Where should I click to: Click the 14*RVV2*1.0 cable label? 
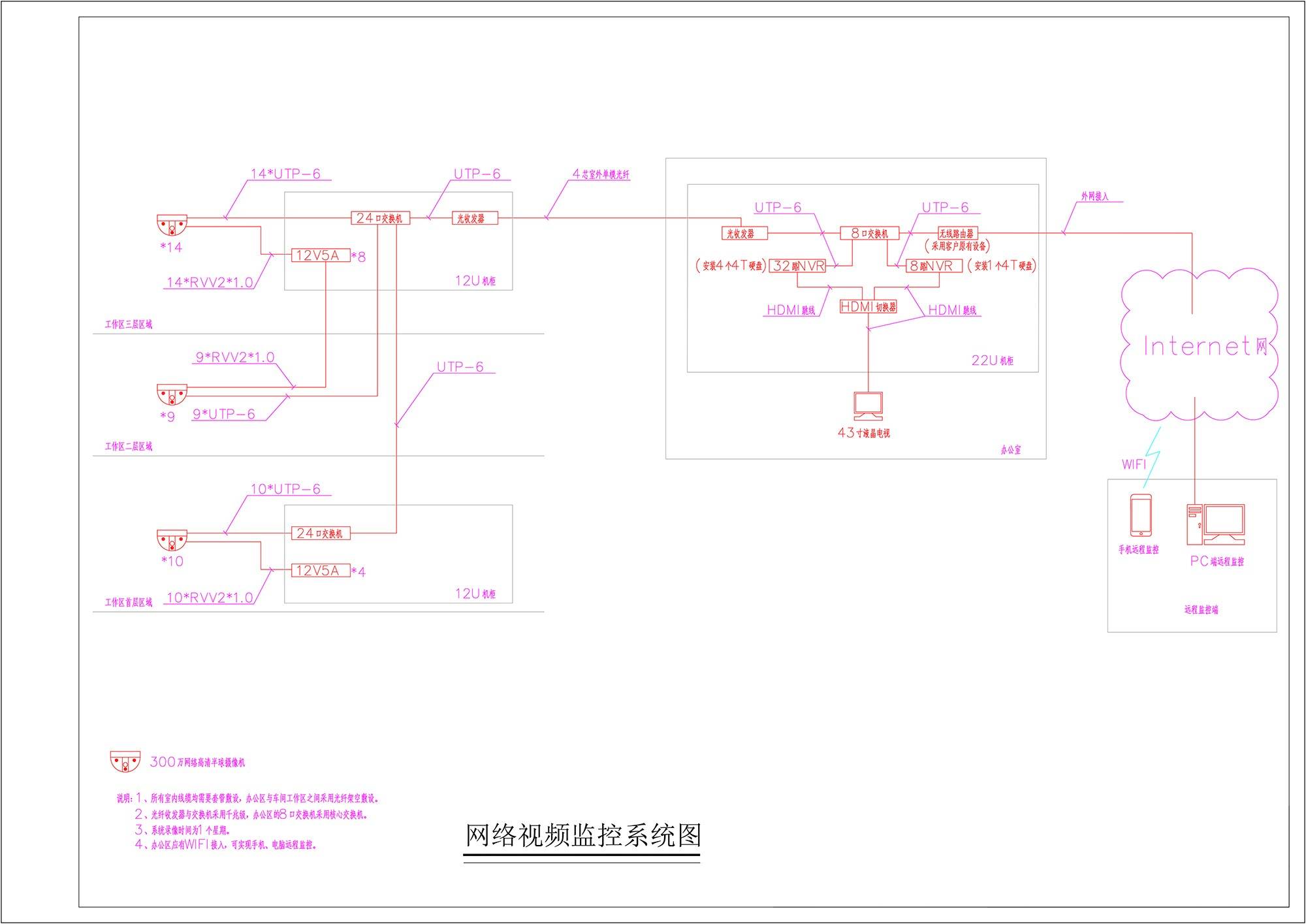(x=210, y=283)
